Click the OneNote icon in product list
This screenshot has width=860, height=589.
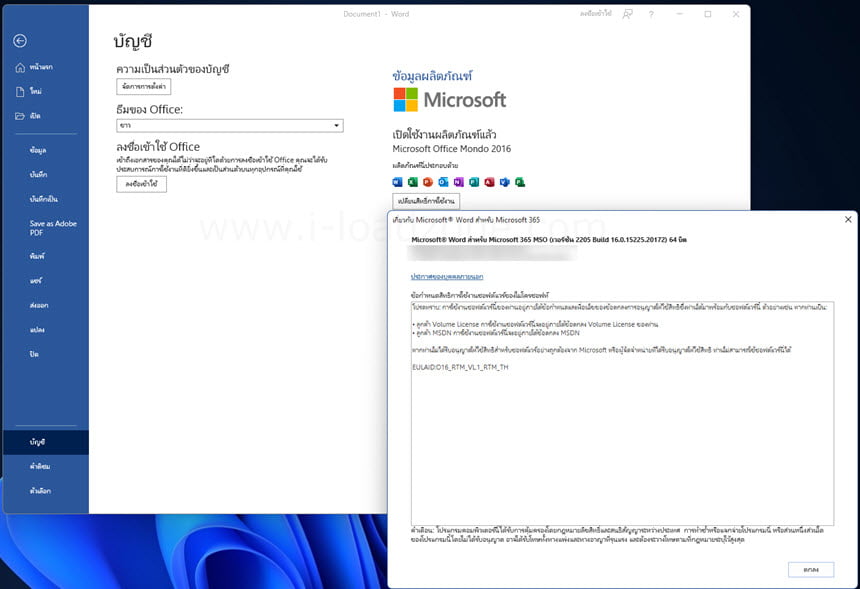point(459,182)
